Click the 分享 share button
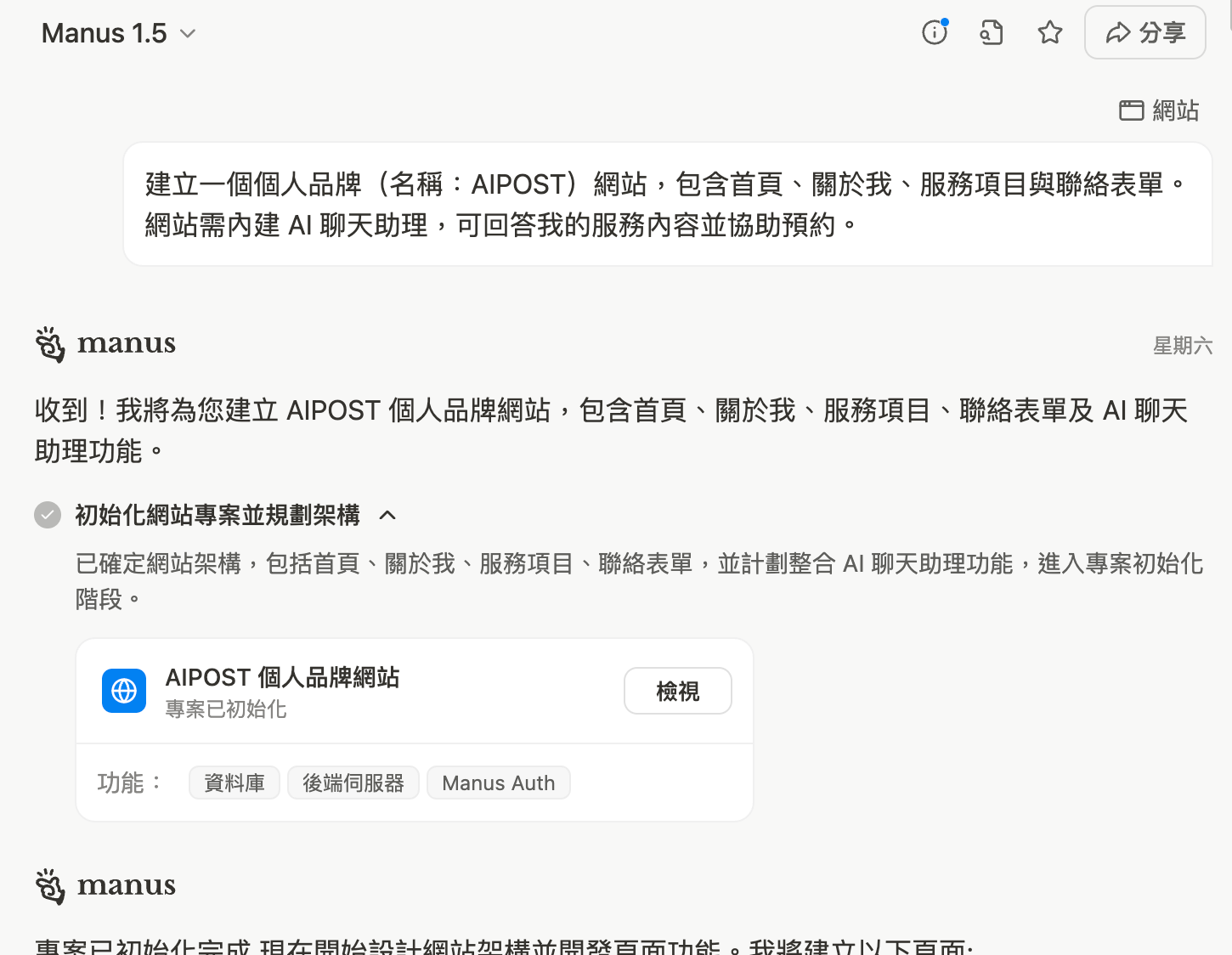Image resolution: width=1232 pixels, height=955 pixels. pos(1144,32)
